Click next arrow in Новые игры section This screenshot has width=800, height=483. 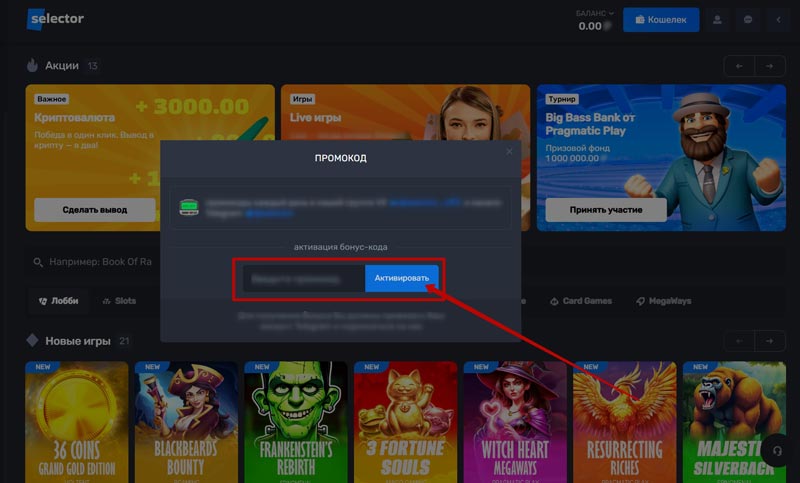pyautogui.click(x=769, y=341)
